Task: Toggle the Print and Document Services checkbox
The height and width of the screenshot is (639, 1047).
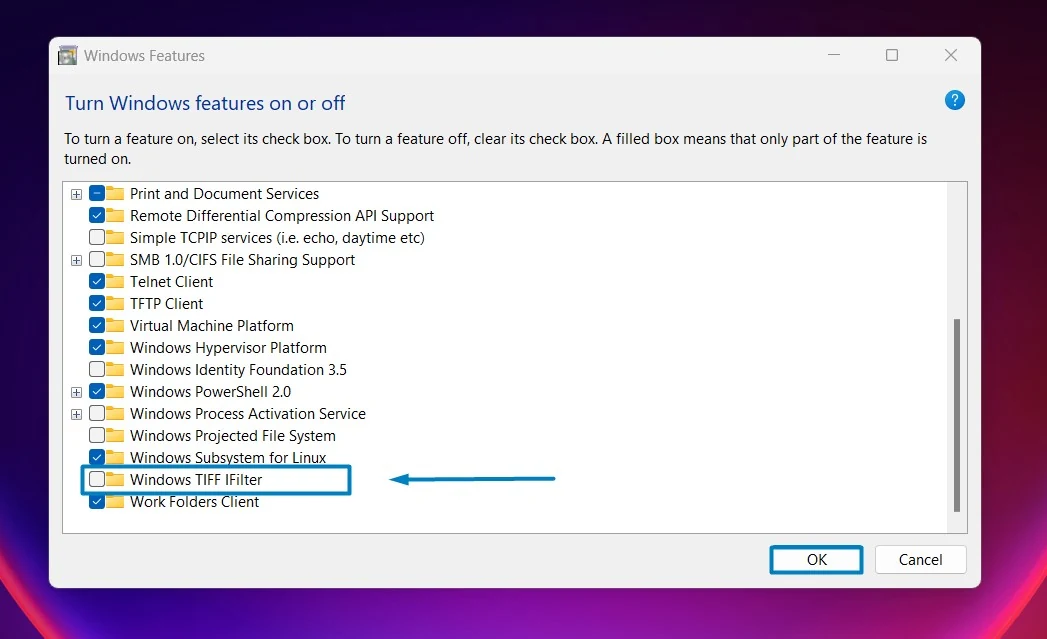Action: pyautogui.click(x=97, y=194)
